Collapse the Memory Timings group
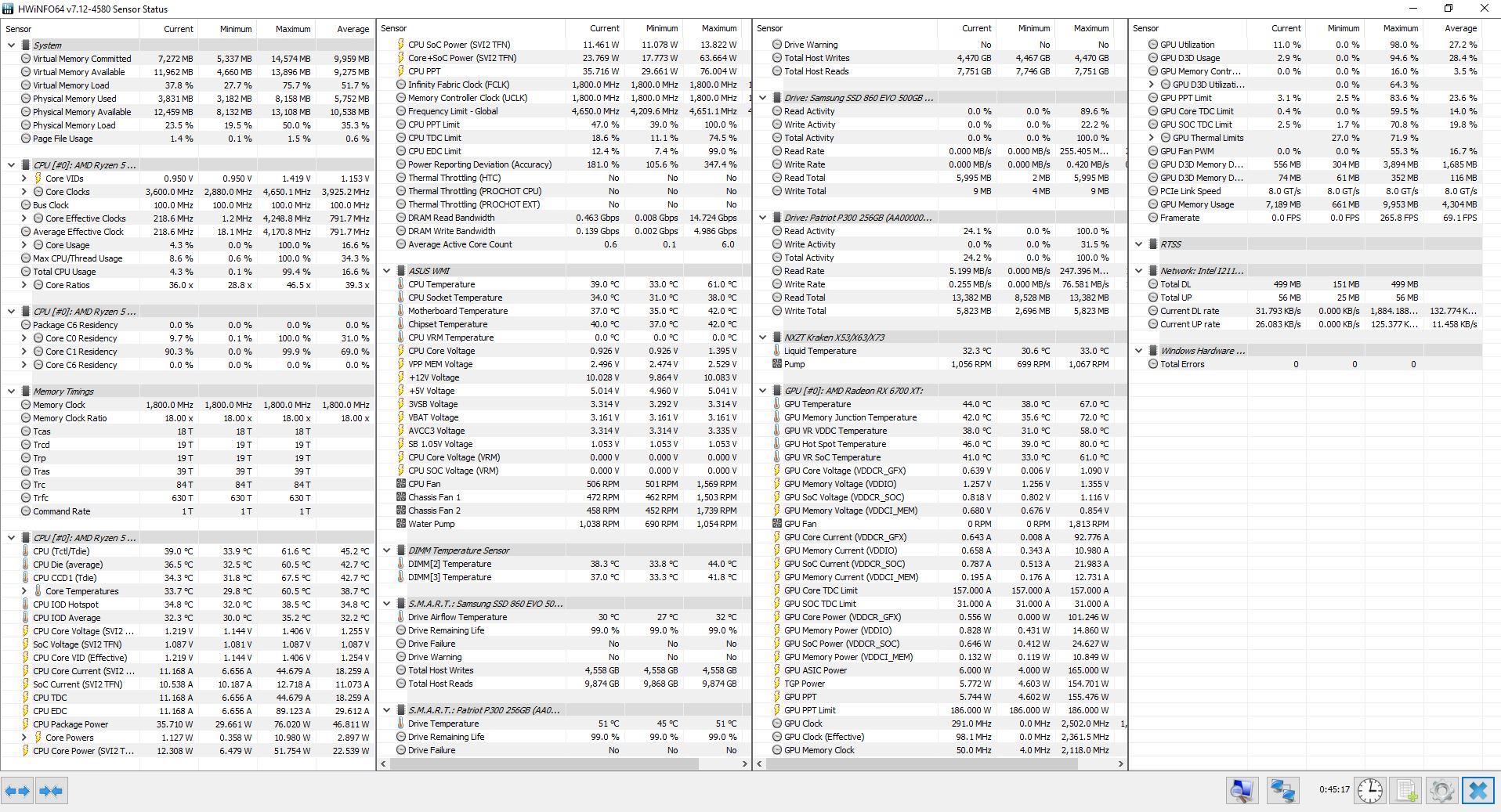 pyautogui.click(x=11, y=392)
